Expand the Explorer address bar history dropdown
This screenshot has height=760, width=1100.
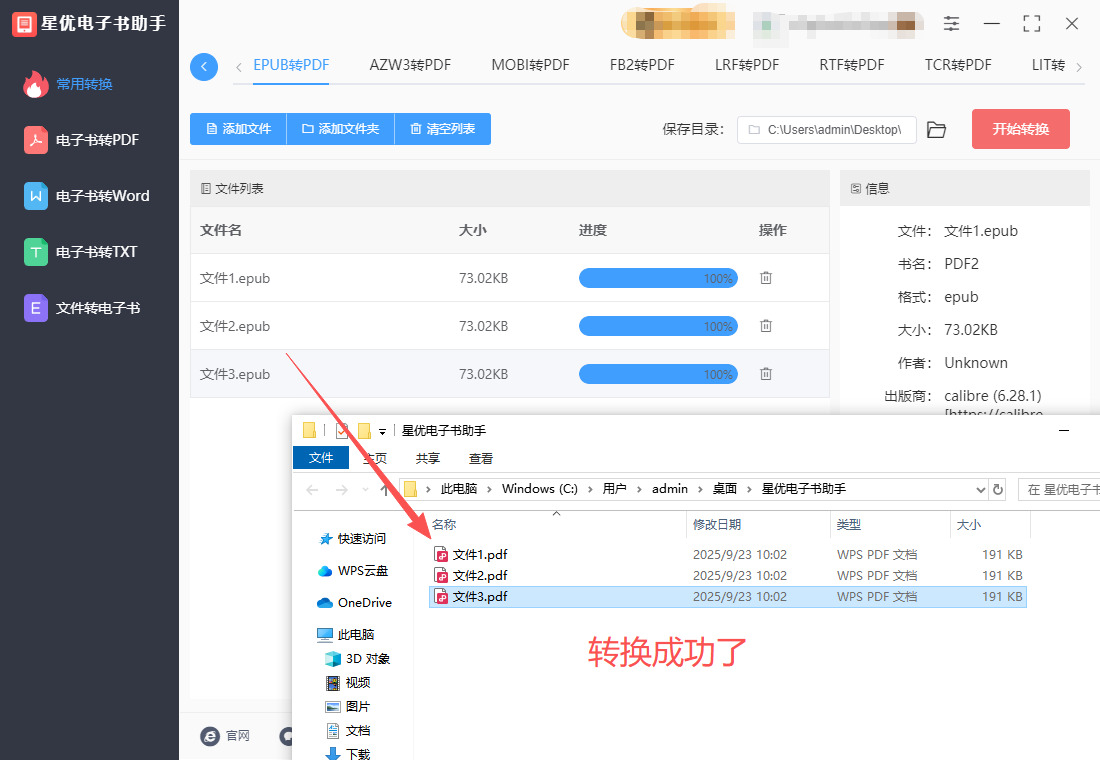pyautogui.click(x=981, y=489)
